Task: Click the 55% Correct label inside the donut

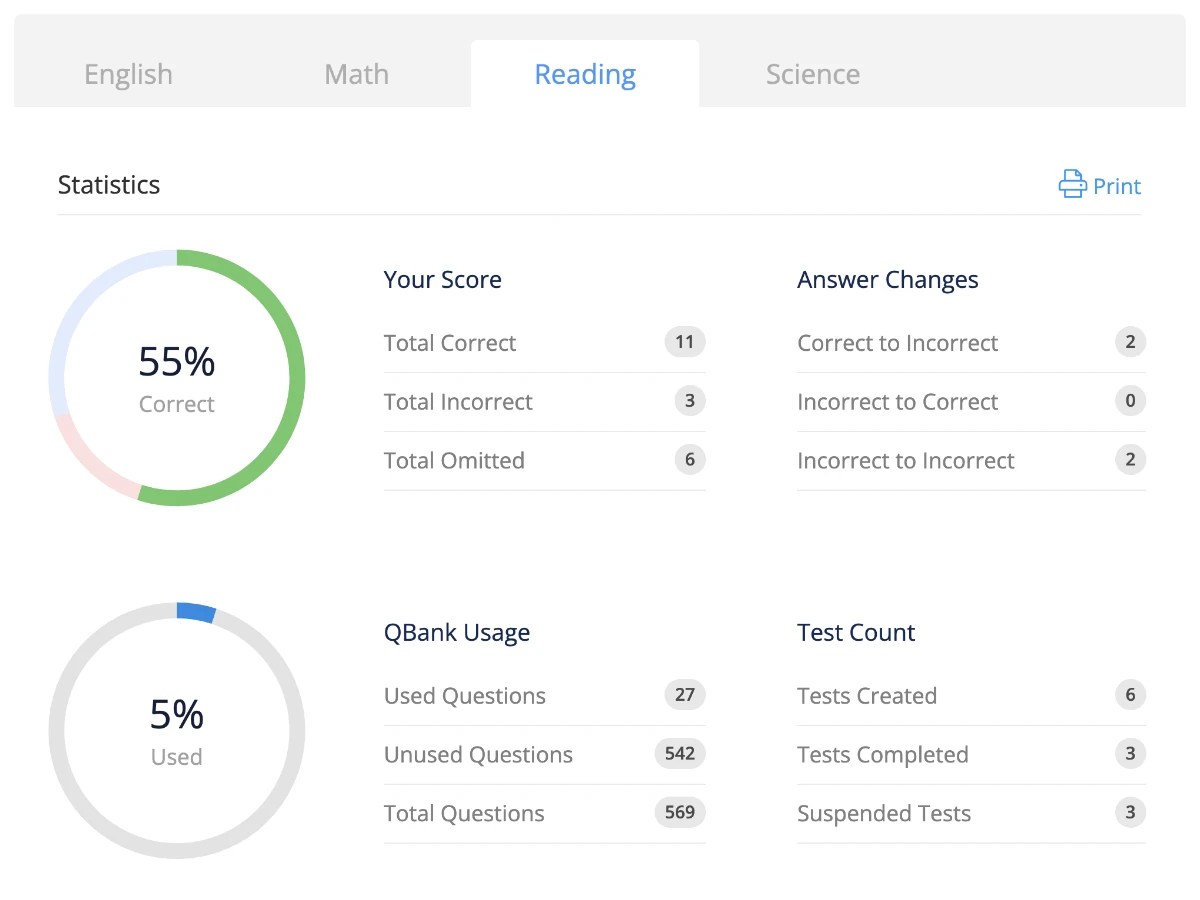Action: pyautogui.click(x=176, y=378)
